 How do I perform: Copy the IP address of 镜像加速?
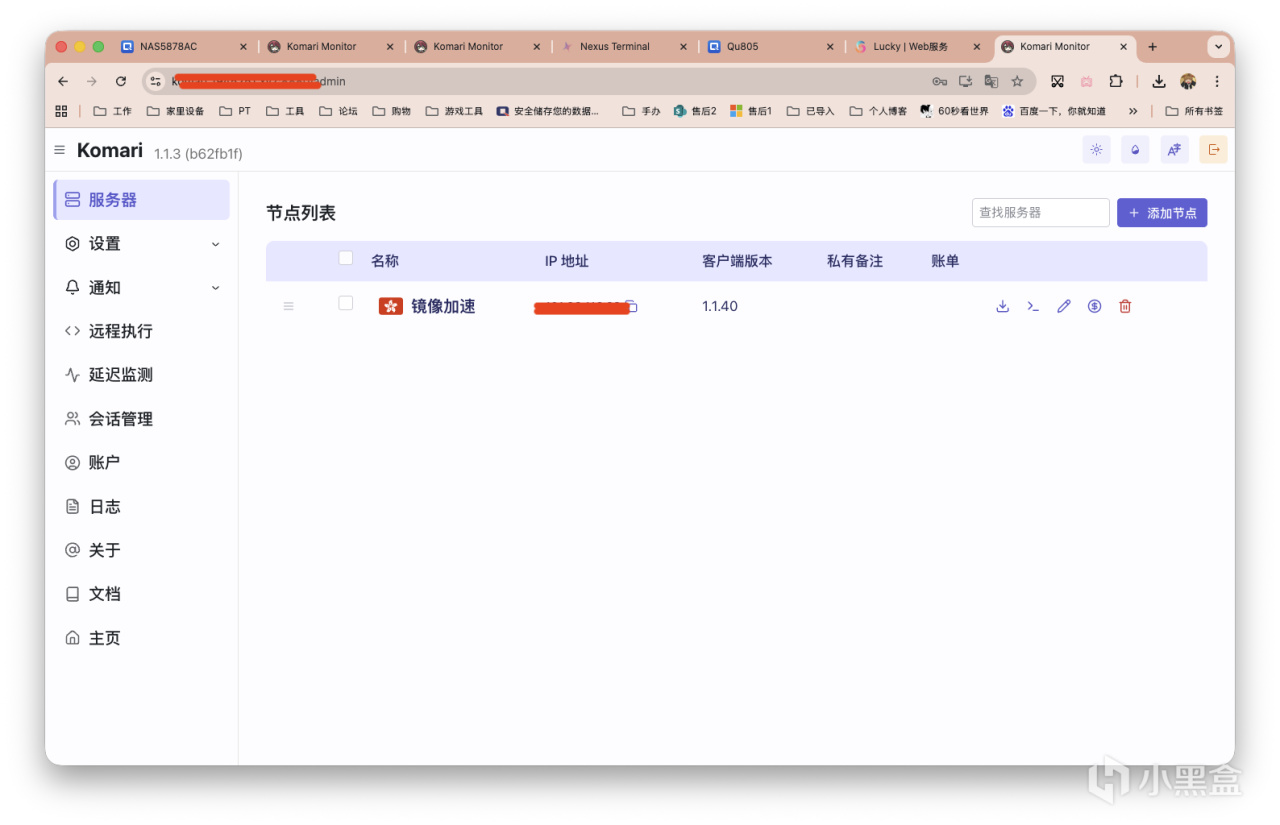coord(632,307)
